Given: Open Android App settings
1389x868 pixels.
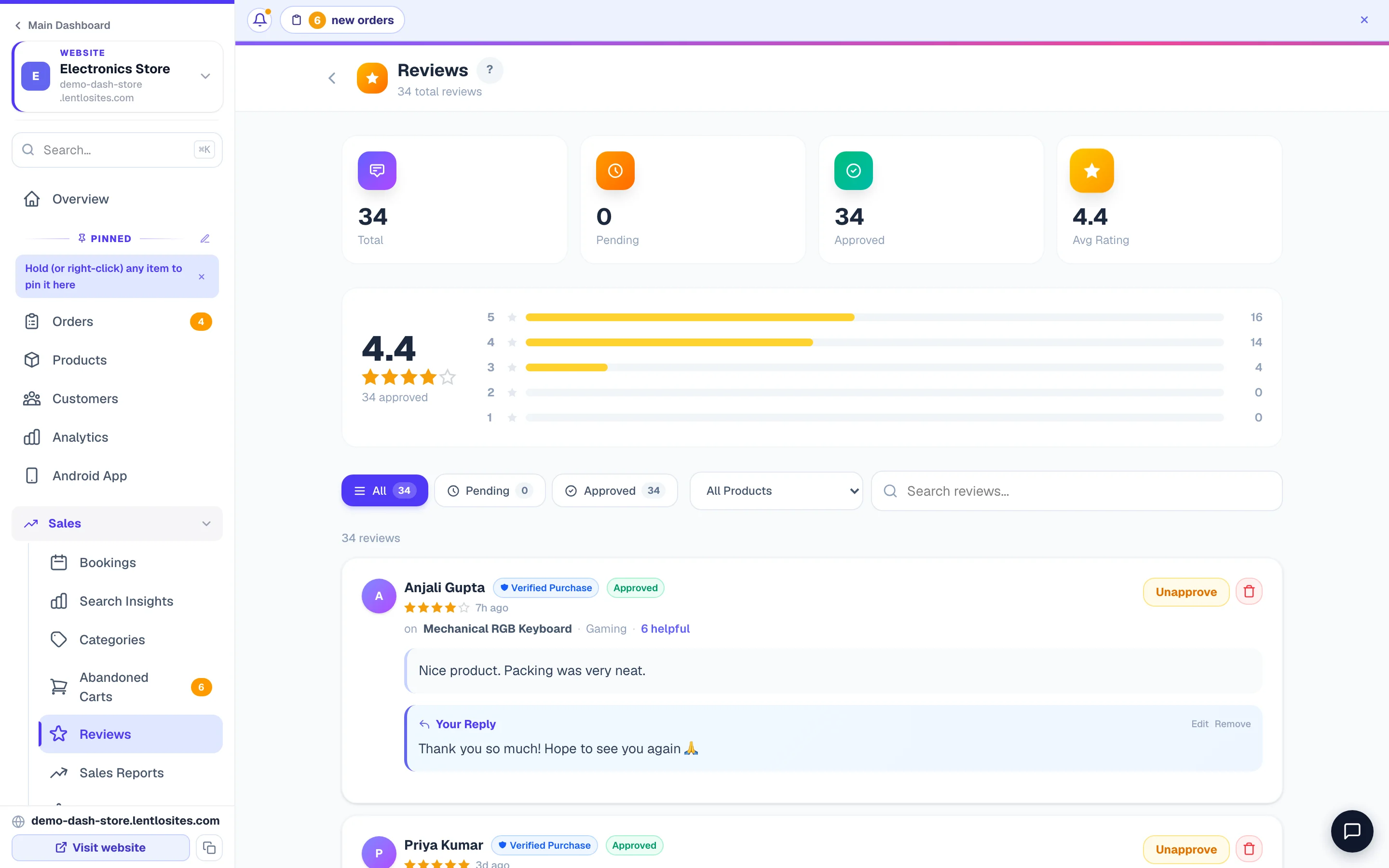Looking at the screenshot, I should (117, 475).
